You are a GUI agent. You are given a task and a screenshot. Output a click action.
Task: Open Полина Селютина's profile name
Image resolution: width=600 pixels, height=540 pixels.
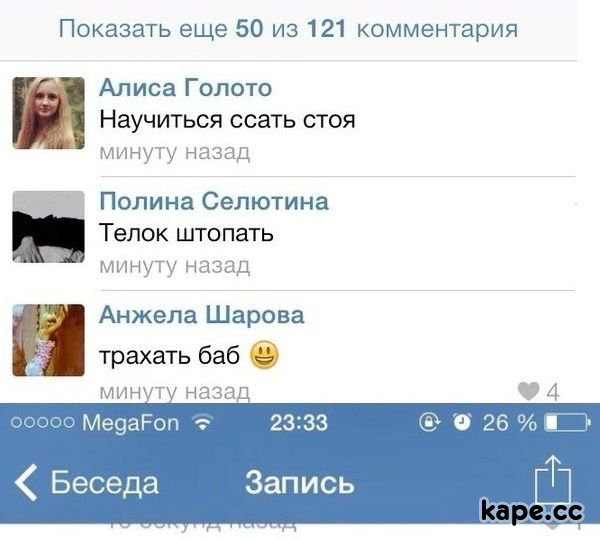pos(214,201)
